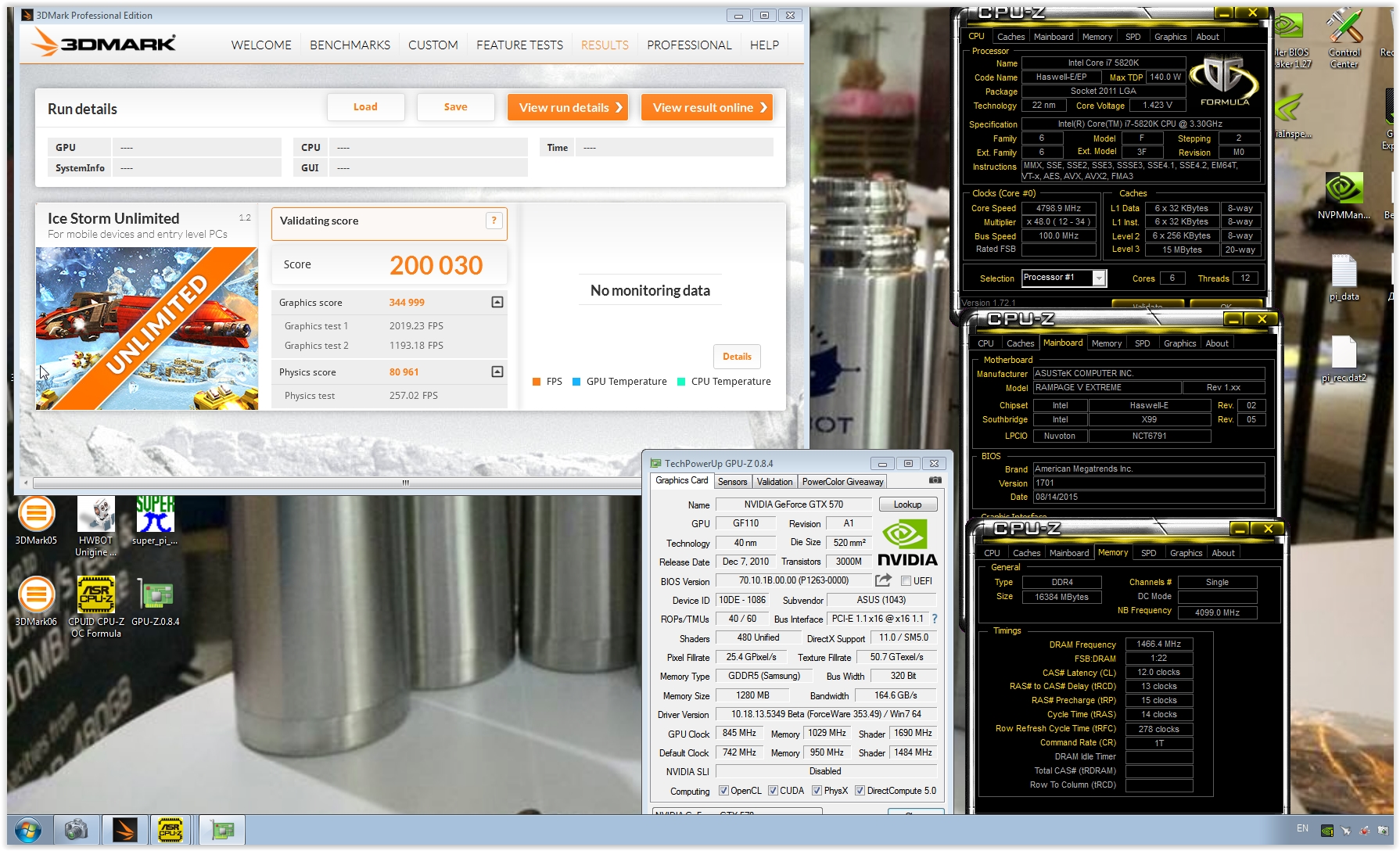Open CUSTOM tab in 3DMark

(433, 45)
